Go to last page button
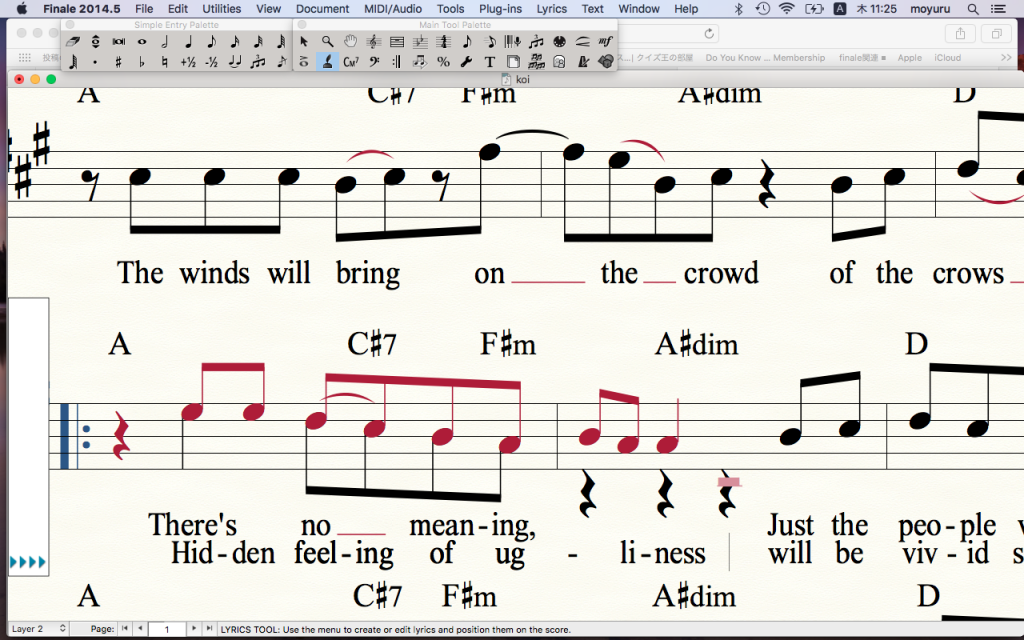The height and width of the screenshot is (640, 1024). point(209,628)
